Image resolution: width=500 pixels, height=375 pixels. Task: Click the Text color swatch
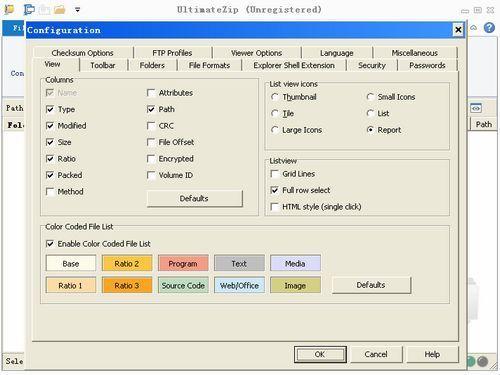click(x=239, y=263)
